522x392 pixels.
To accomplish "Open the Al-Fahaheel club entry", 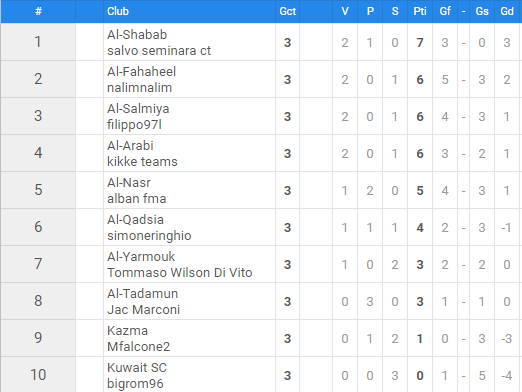I will click(141, 72).
